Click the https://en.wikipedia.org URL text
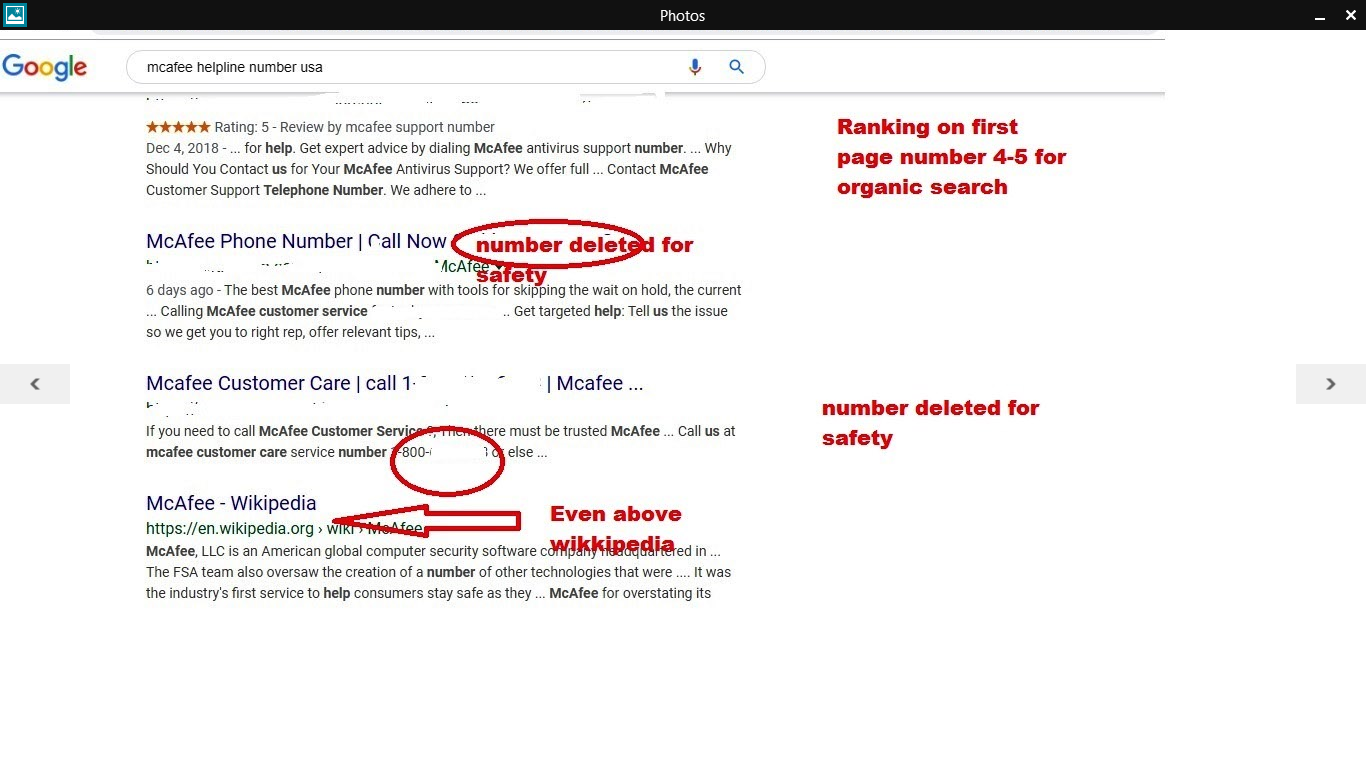This screenshot has height=768, width=1366. point(230,529)
